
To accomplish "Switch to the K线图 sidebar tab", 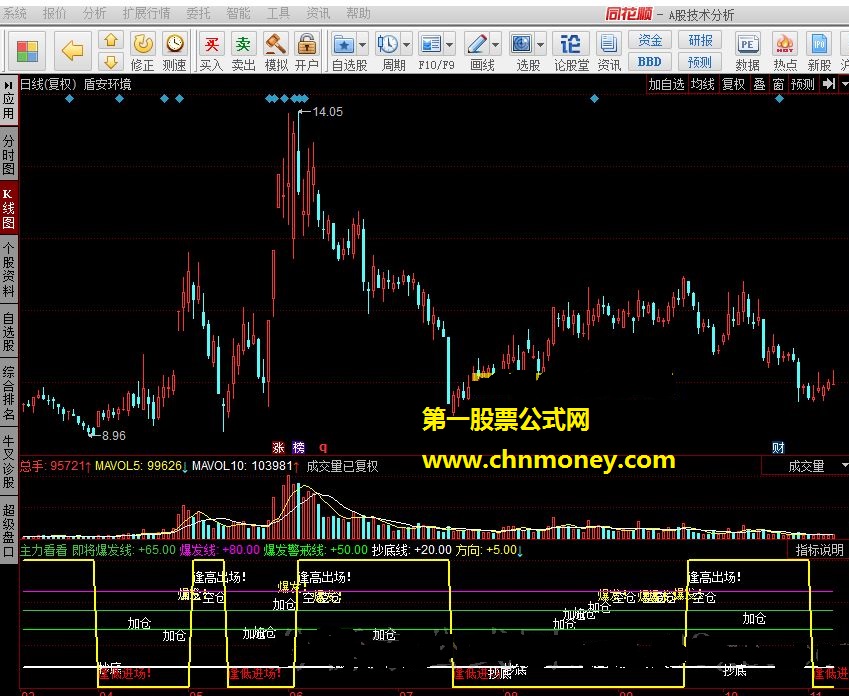I will click(x=8, y=209).
